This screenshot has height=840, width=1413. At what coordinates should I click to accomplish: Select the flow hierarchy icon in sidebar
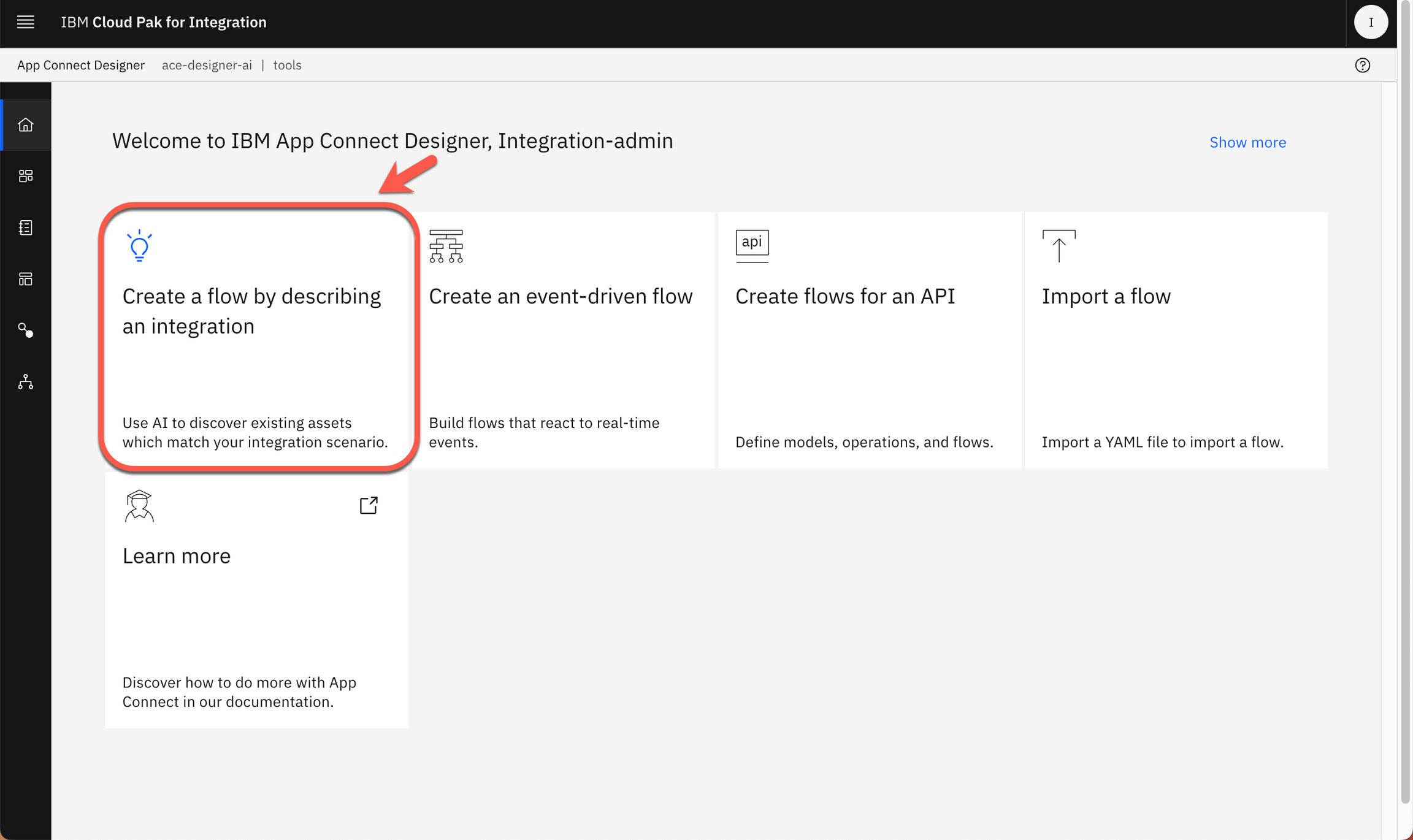click(26, 382)
